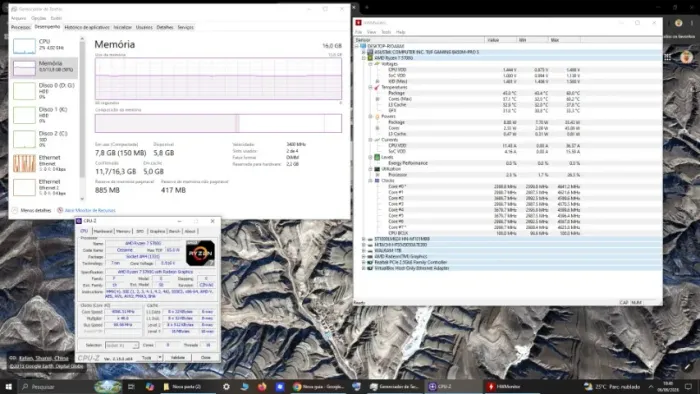This screenshot has width=700, height=394.
Task: Open the Exibir menu in Task Manager
Action: 56,18
